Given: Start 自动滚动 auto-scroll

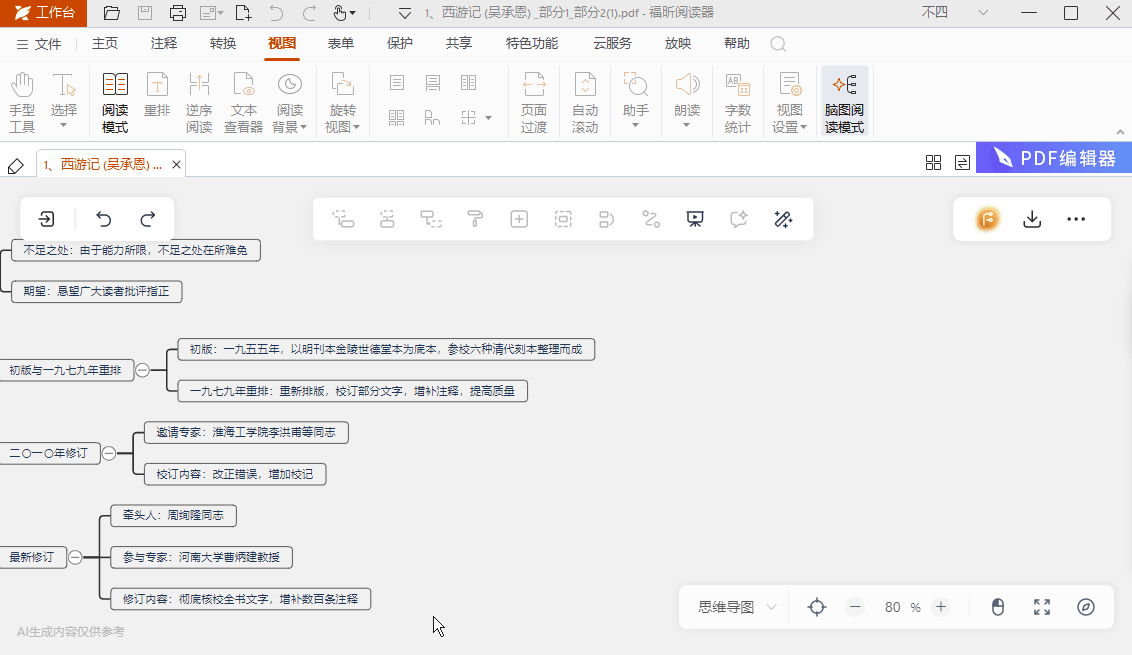Looking at the screenshot, I should click(x=584, y=100).
